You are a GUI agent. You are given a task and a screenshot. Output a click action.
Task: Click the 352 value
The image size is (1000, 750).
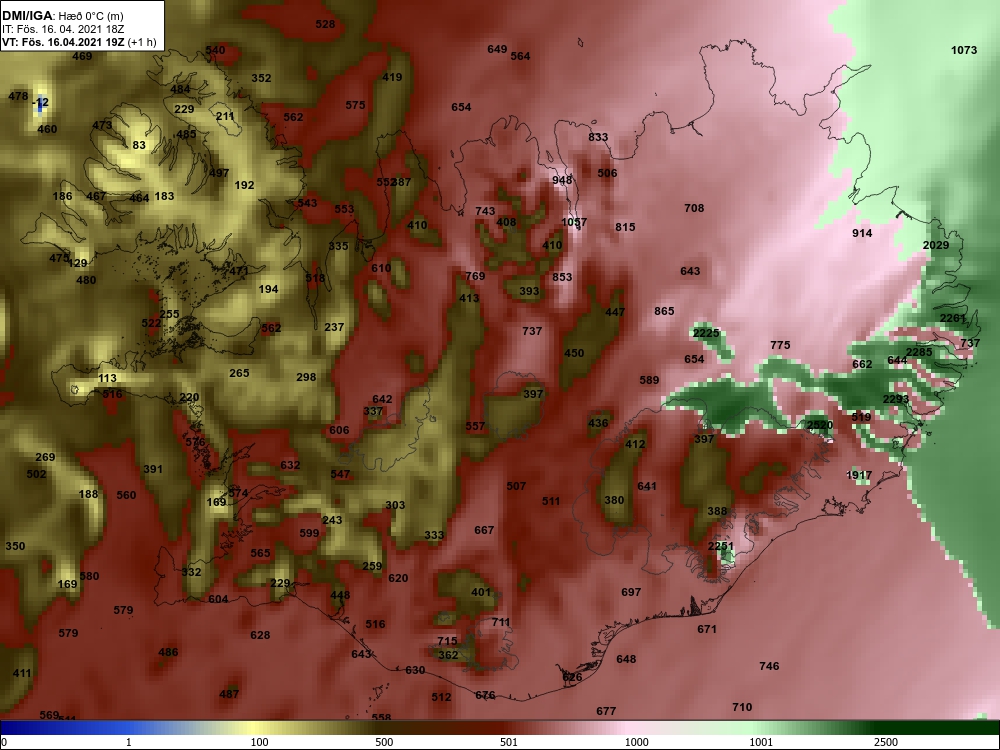click(x=261, y=78)
